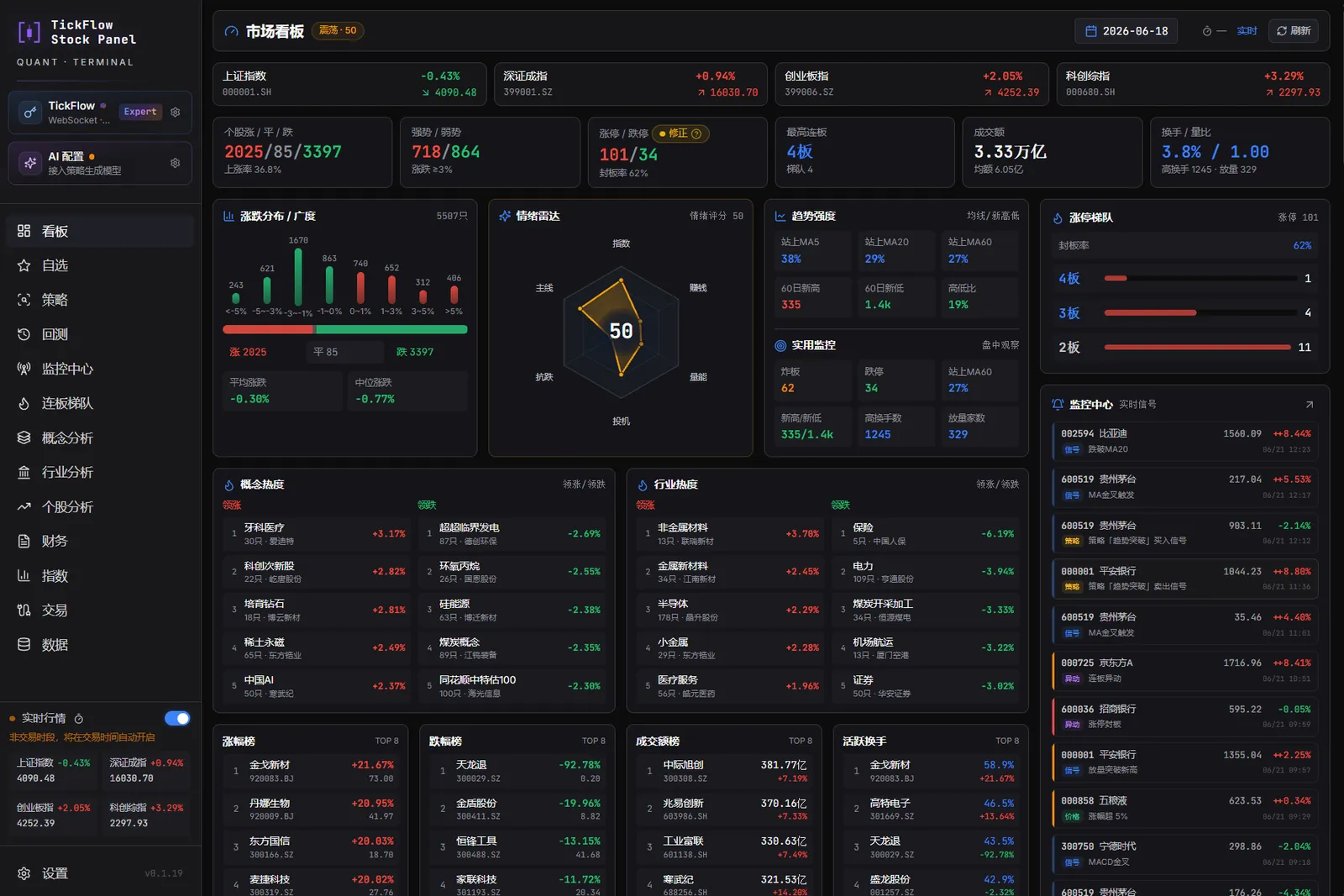This screenshot has width=1344, height=896.
Task: Select 牙科医疗 in 概念热度 list
Action: click(316, 534)
